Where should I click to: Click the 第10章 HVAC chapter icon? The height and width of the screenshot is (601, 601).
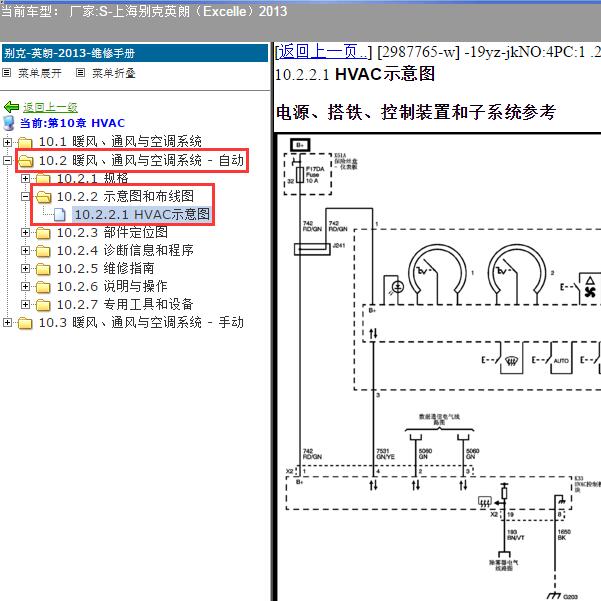tap(8, 123)
